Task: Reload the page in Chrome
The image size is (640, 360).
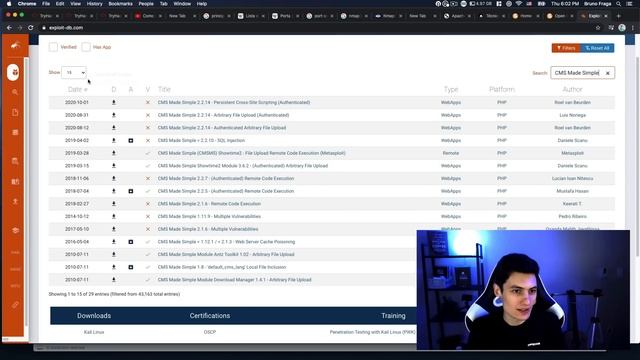Action: [31, 28]
